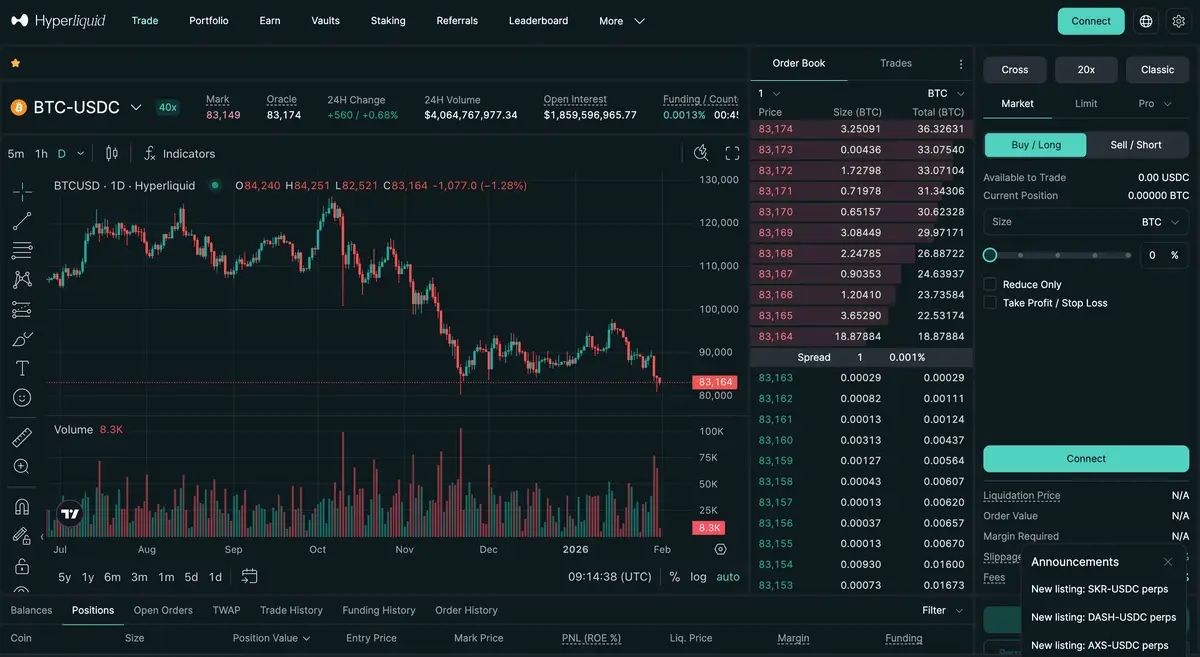Screen dimensions: 1200x657
Task: Select the trend line drawing tool
Action: [x=22, y=221]
